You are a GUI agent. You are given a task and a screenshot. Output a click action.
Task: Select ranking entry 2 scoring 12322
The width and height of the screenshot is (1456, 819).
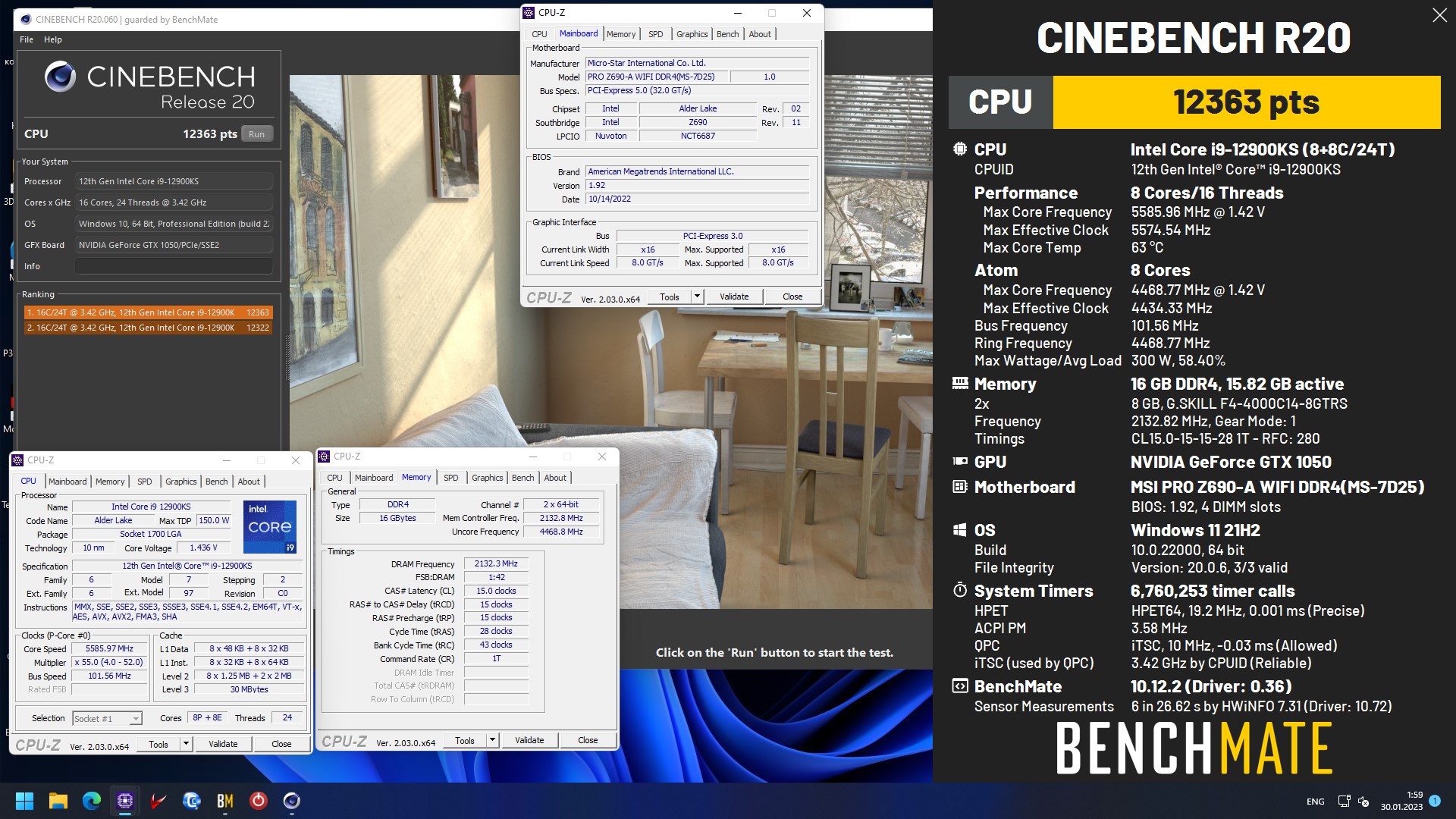[149, 328]
